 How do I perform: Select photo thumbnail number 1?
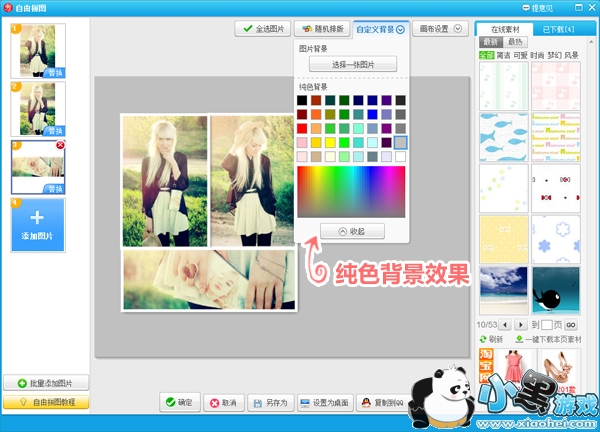[x=38, y=51]
